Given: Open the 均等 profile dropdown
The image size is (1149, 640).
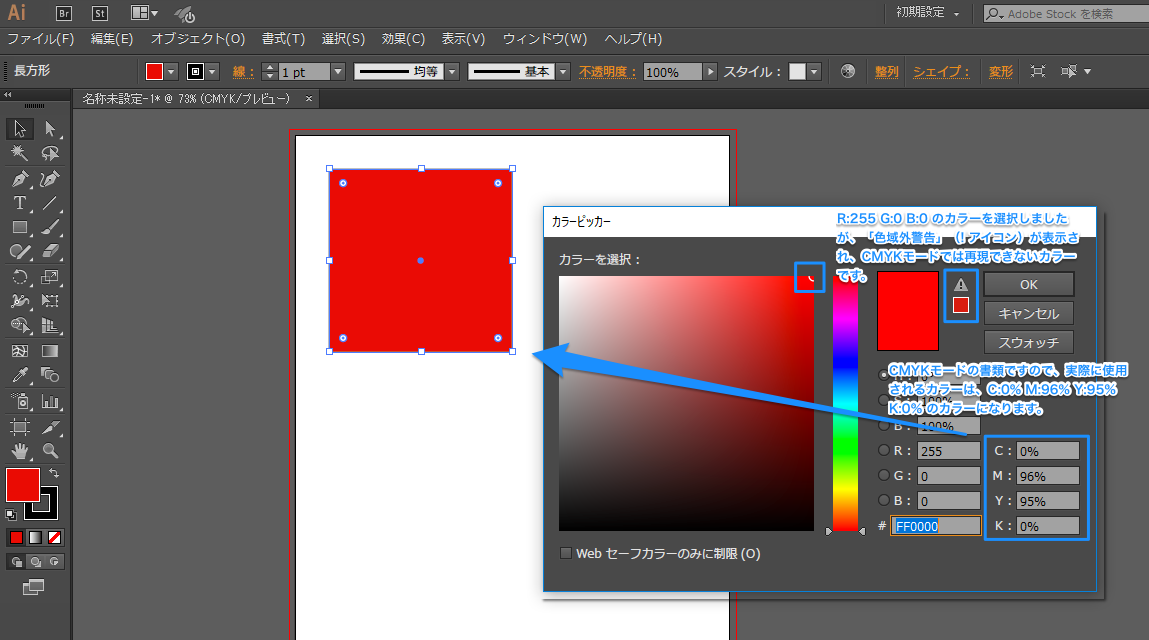Looking at the screenshot, I should pos(452,71).
